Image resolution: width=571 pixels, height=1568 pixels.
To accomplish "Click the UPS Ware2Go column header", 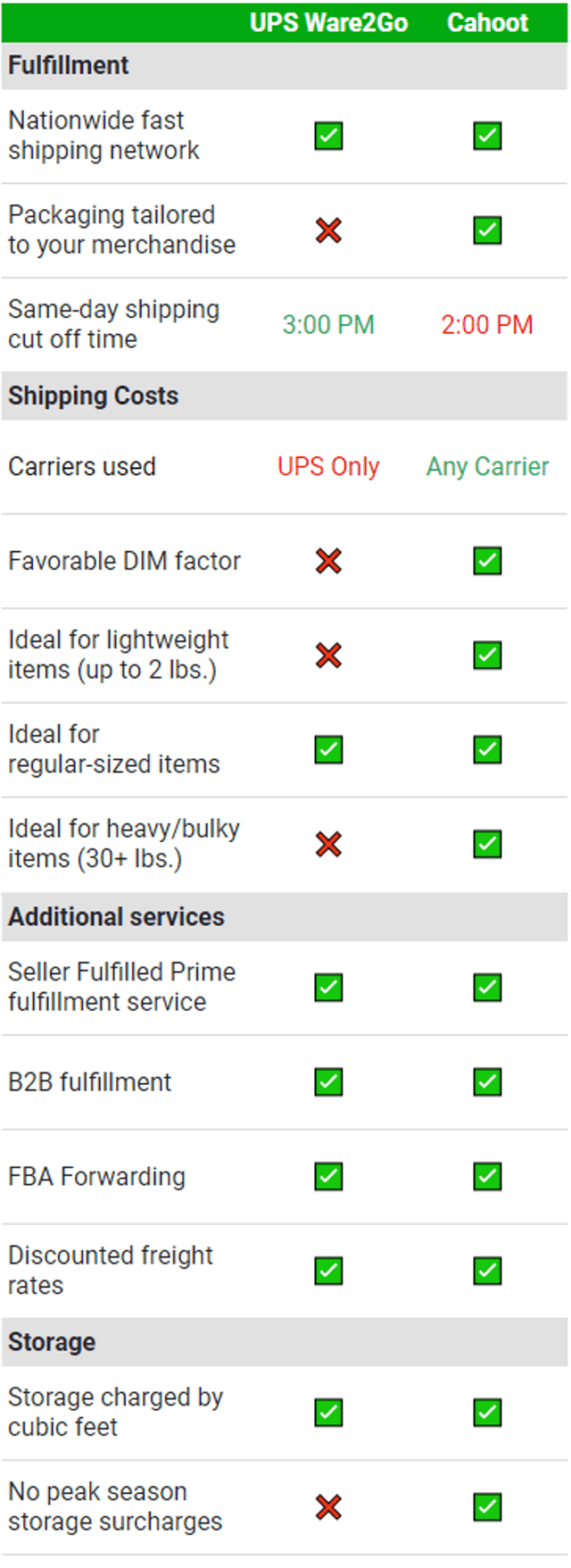I will coord(328,22).
